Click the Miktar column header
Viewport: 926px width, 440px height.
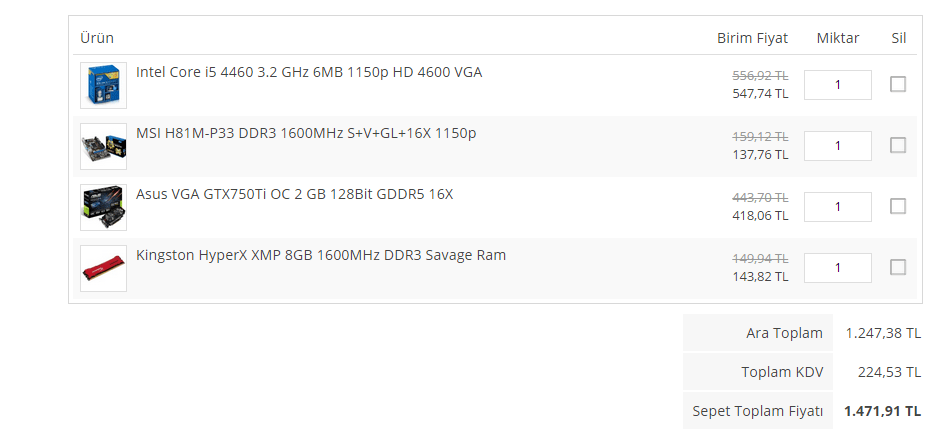click(x=838, y=38)
